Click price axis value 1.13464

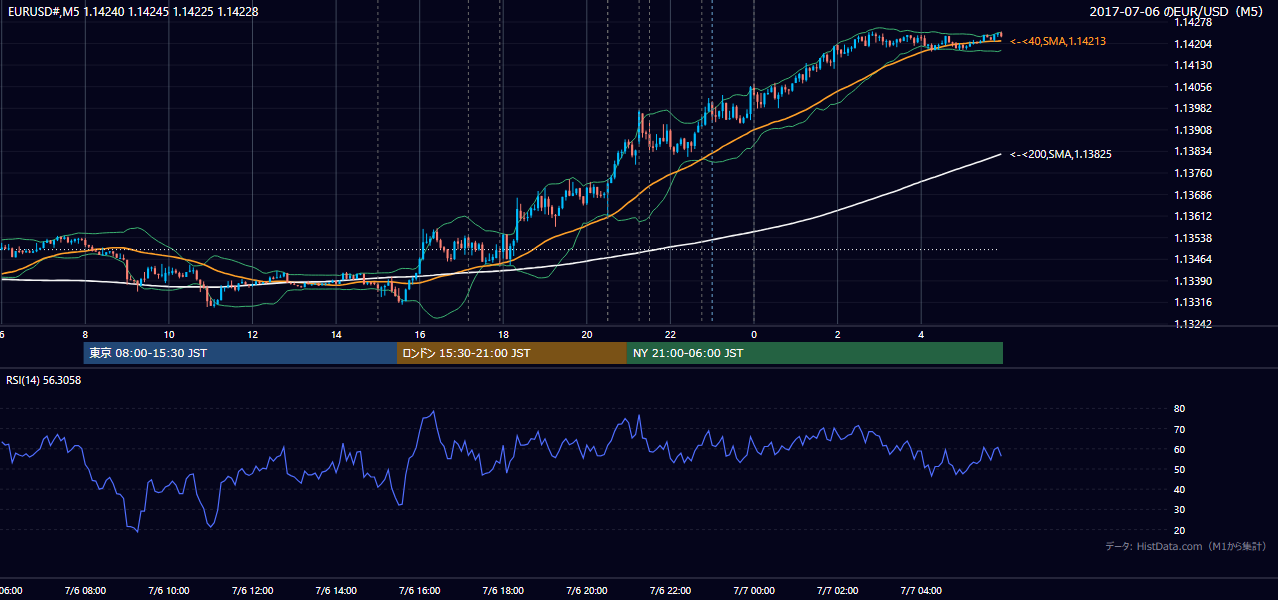[1192, 259]
